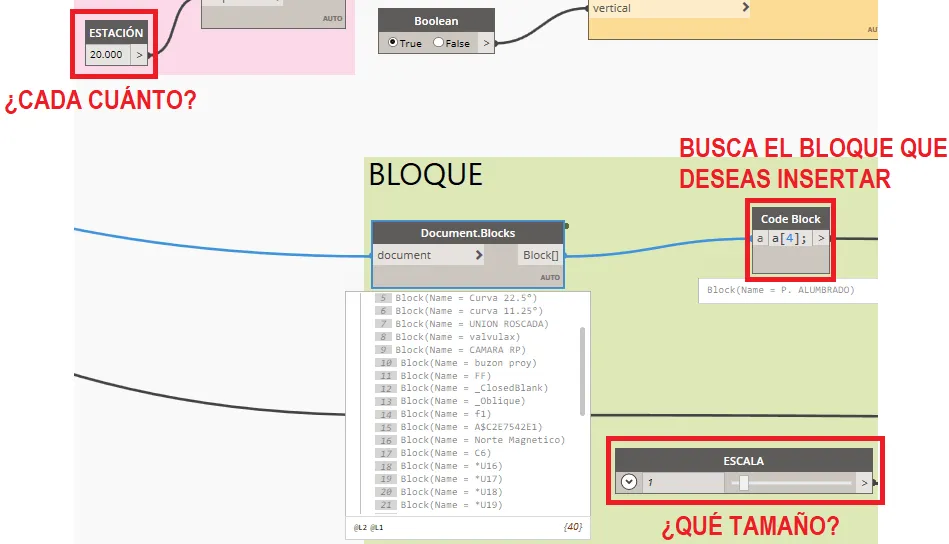Select list item Block(Name = valvulax)

pos(458,336)
